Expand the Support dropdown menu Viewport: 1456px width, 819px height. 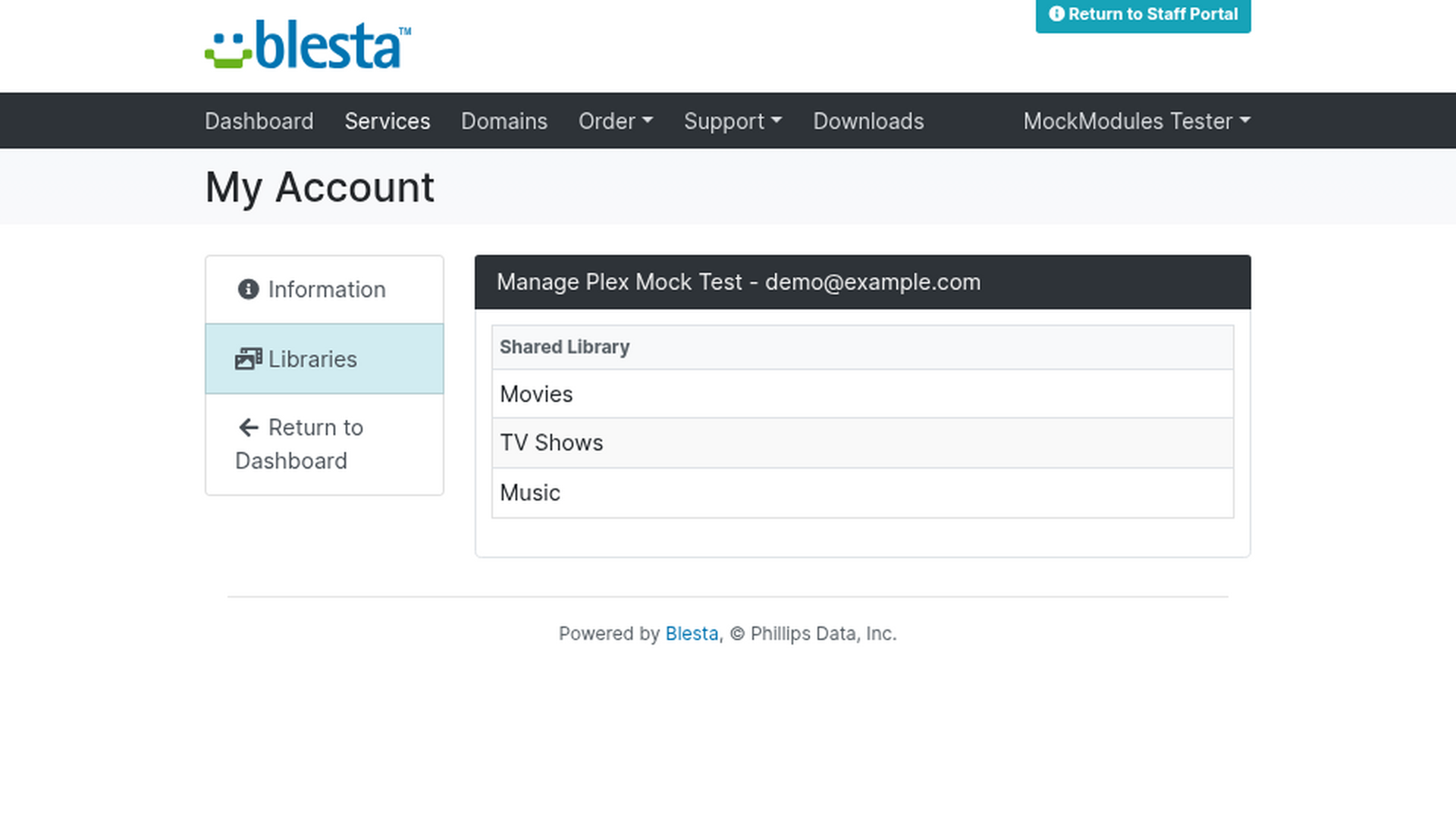coord(733,121)
